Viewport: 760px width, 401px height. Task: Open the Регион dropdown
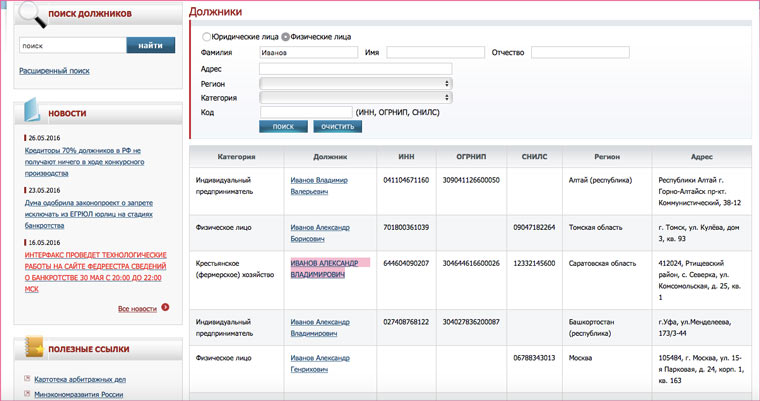[355, 83]
